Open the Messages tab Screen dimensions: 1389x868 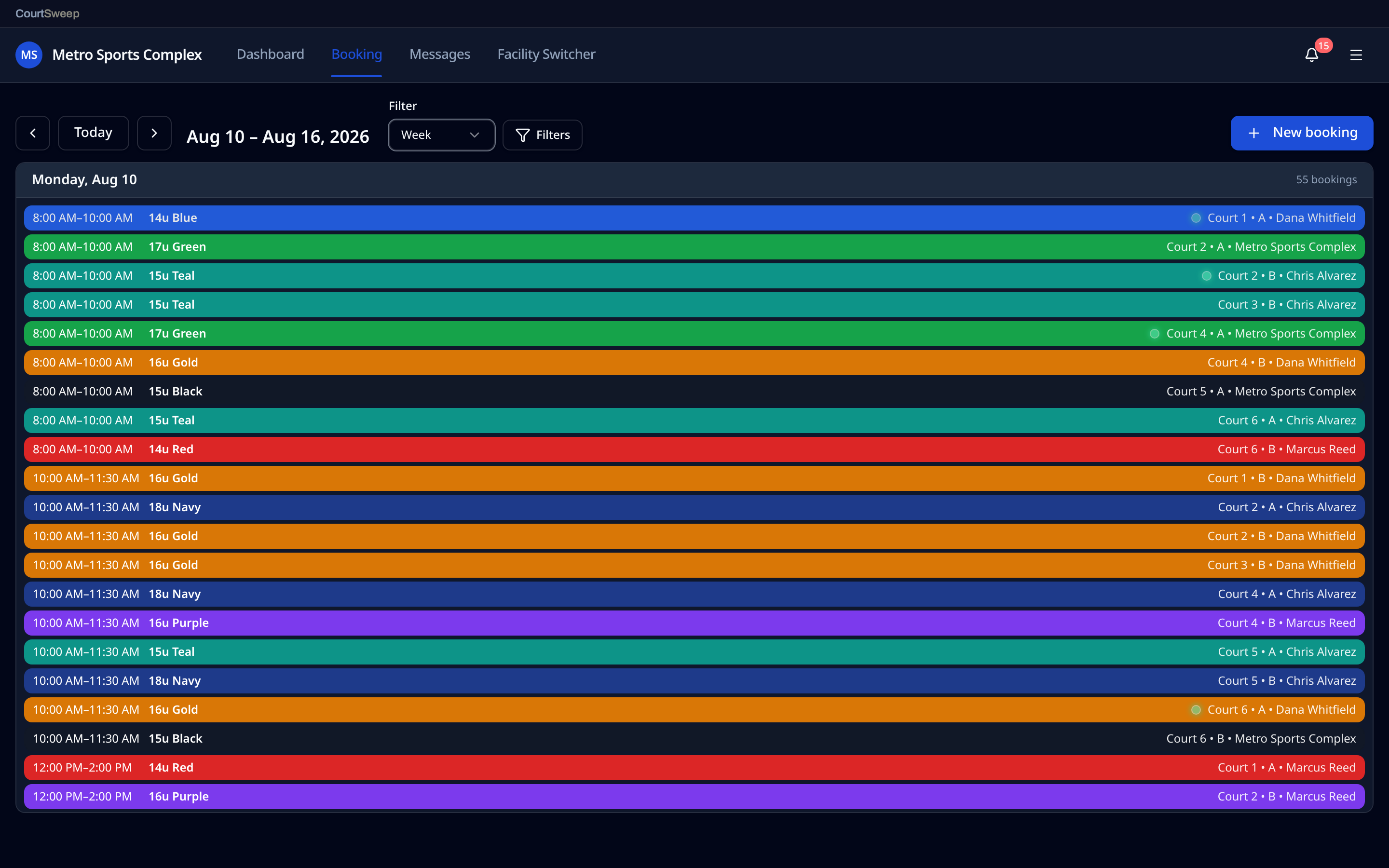coord(440,54)
